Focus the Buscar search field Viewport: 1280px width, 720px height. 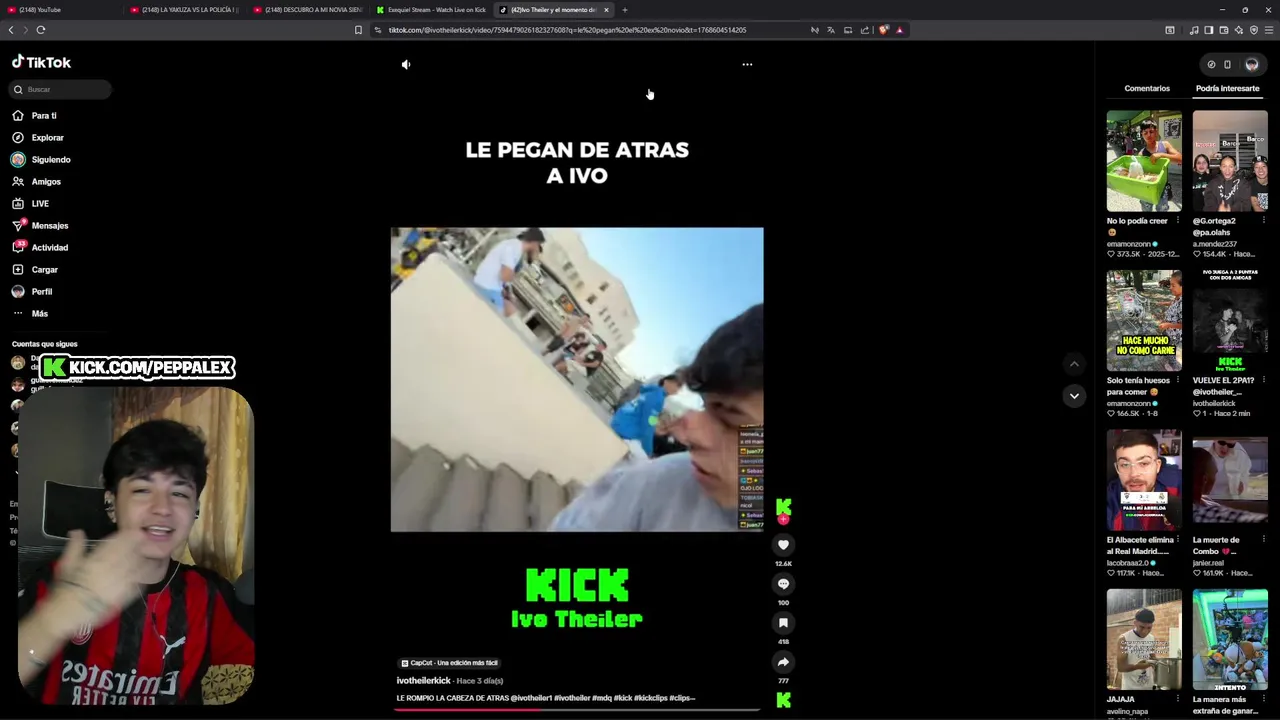click(x=60, y=89)
